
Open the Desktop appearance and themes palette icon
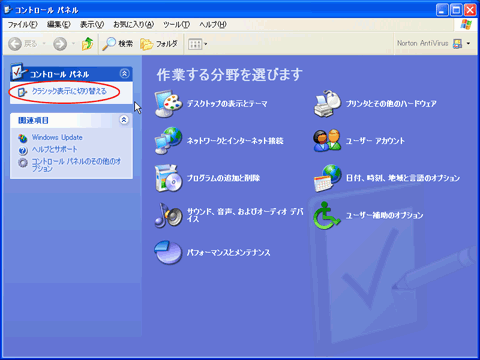(168, 104)
